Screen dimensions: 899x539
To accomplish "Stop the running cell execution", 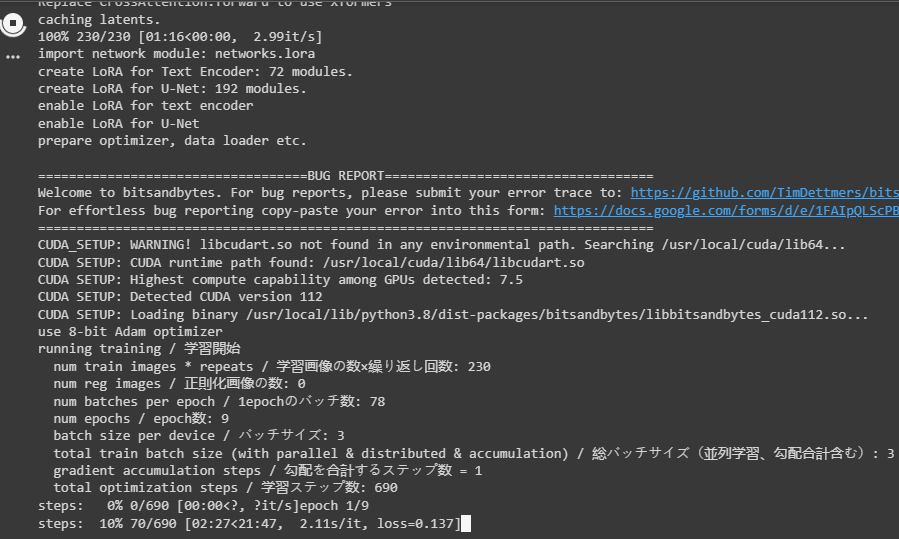I will [13, 24].
